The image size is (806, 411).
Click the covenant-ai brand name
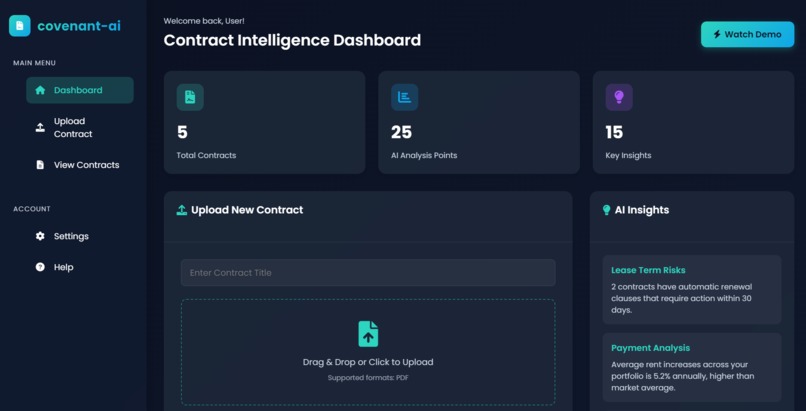79,26
